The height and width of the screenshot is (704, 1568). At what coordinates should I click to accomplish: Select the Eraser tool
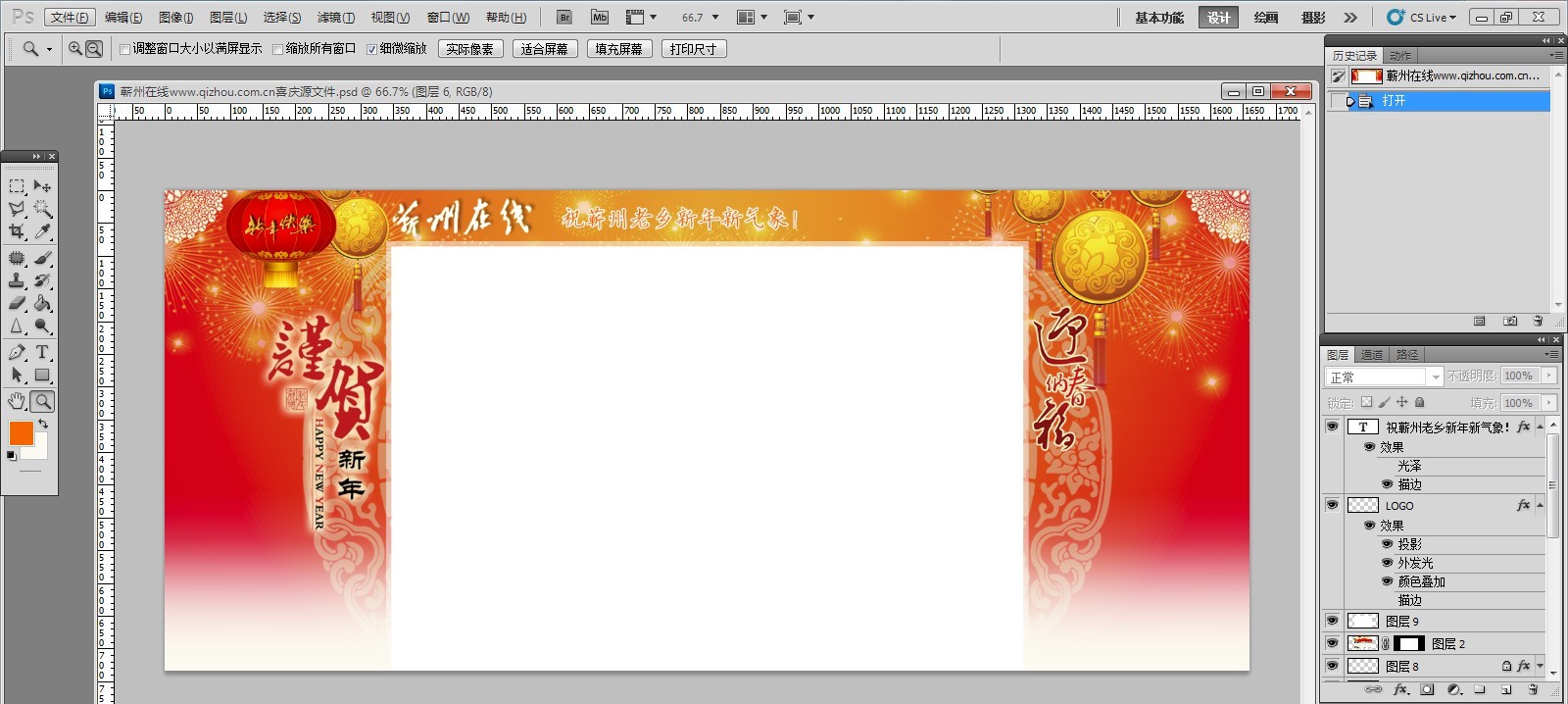pyautogui.click(x=17, y=303)
